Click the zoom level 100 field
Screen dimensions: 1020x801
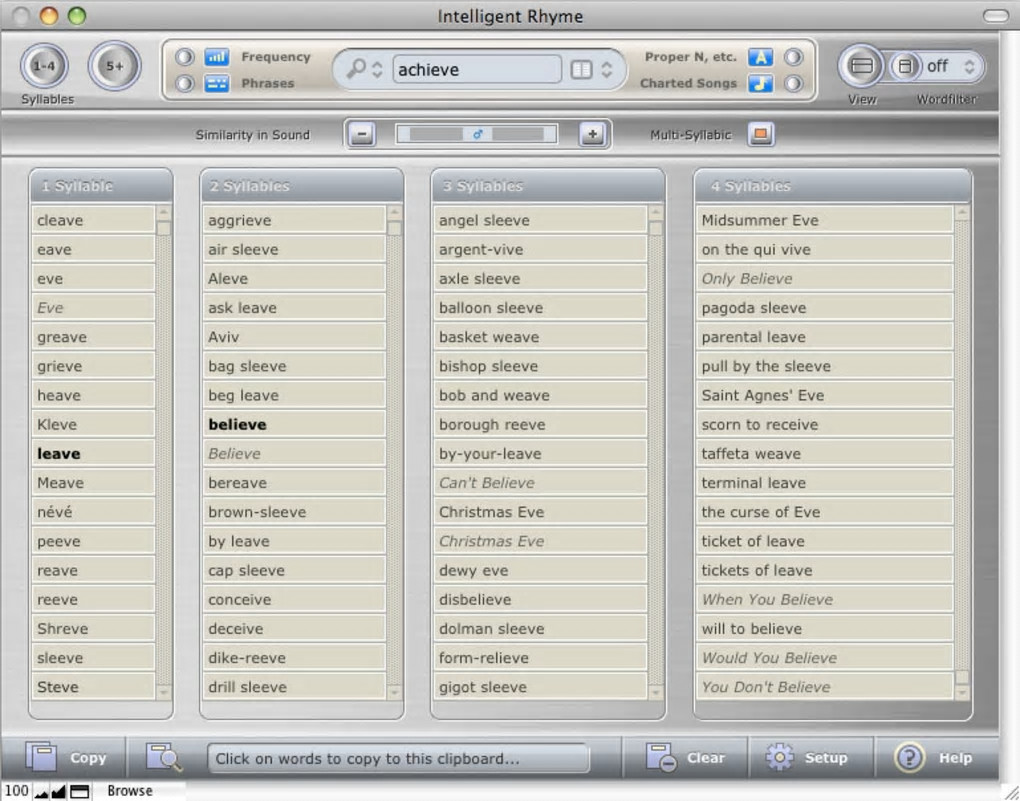[16, 791]
